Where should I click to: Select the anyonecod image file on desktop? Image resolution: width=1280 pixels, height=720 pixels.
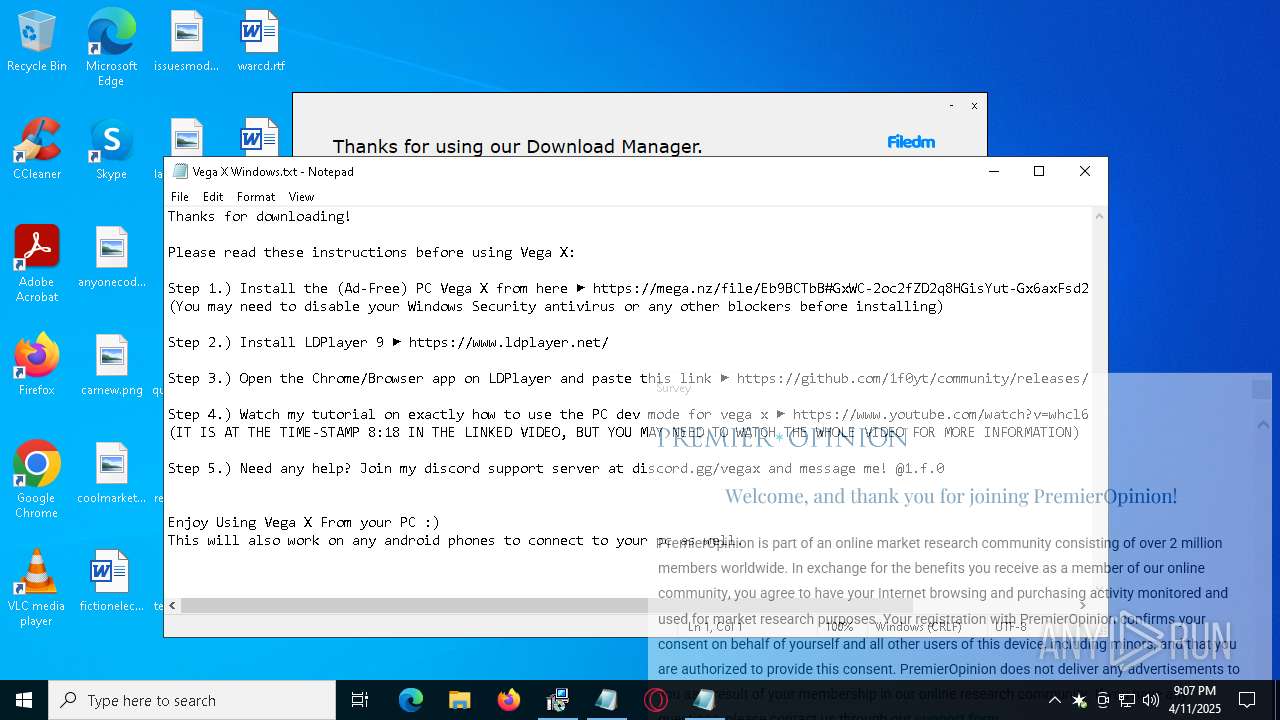(x=111, y=257)
